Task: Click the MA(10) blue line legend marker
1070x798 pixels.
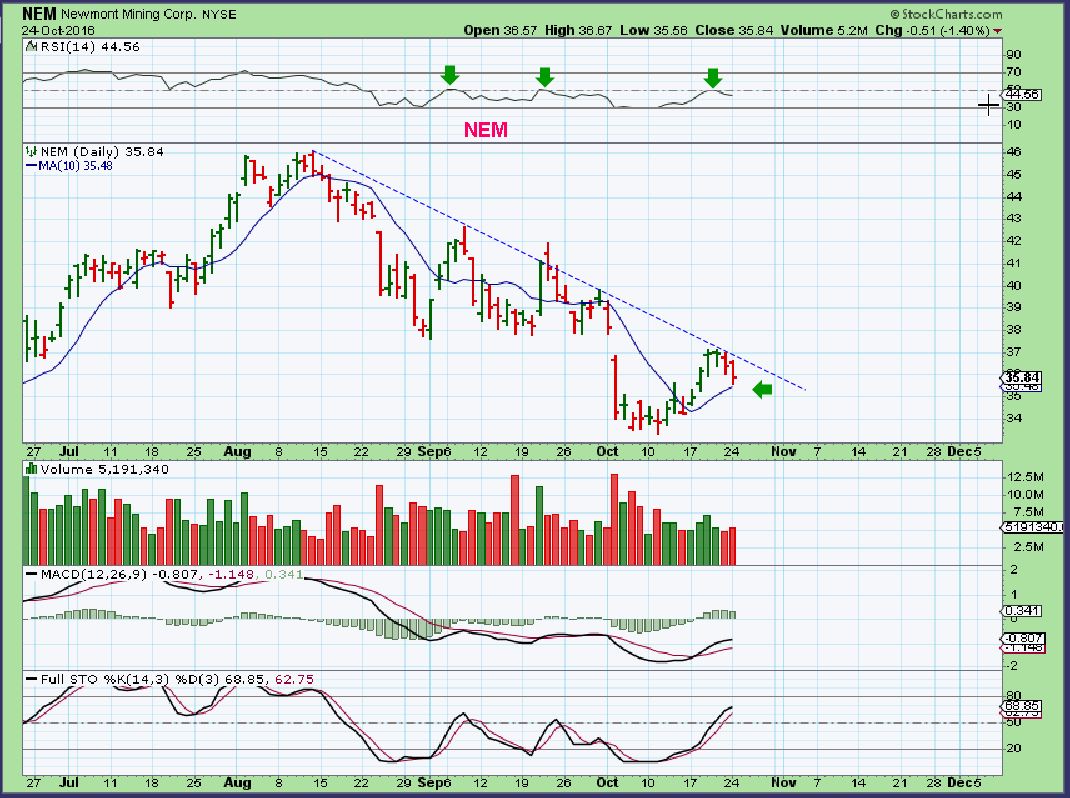Action: pos(31,165)
